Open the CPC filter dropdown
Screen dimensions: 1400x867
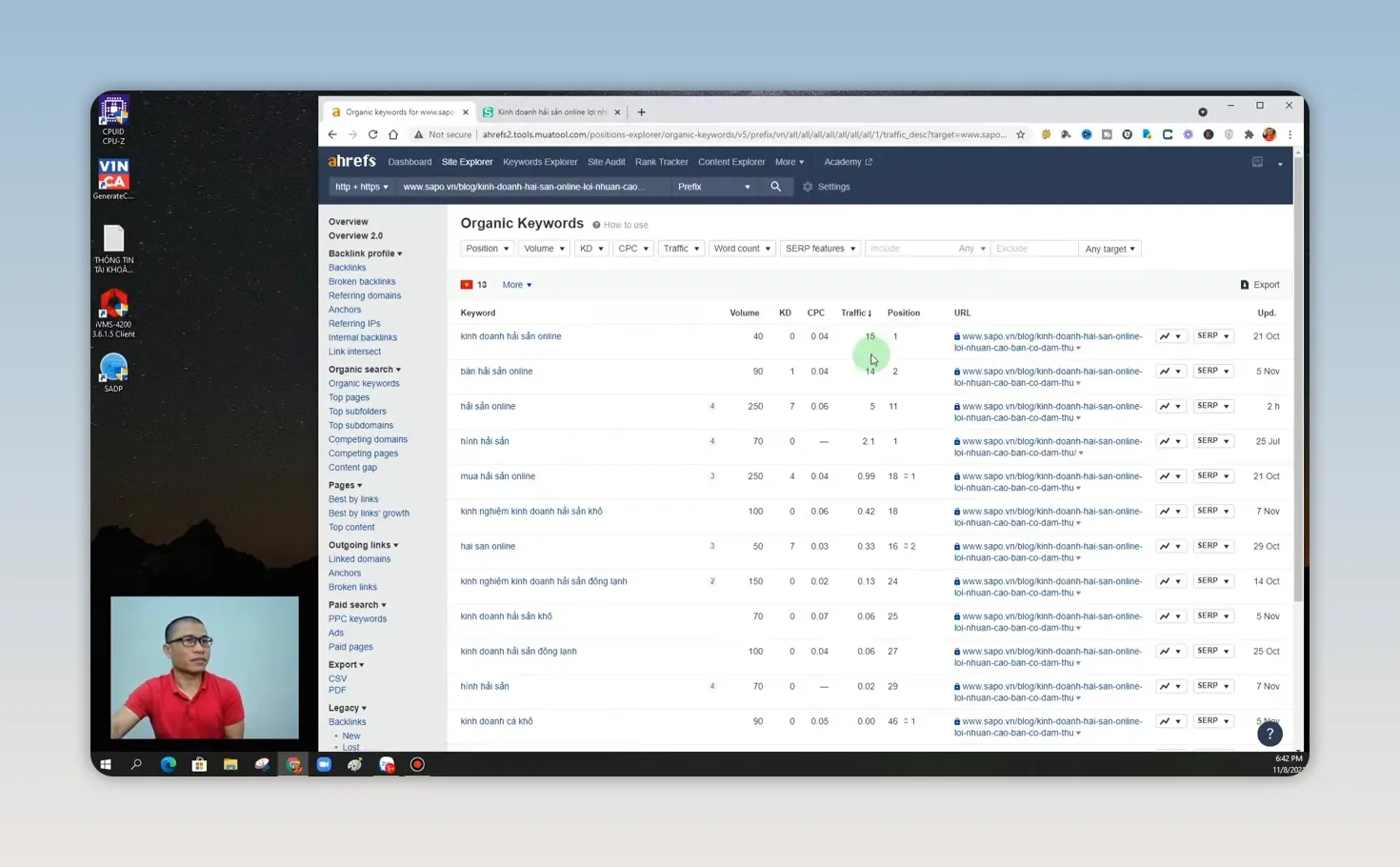[632, 249]
